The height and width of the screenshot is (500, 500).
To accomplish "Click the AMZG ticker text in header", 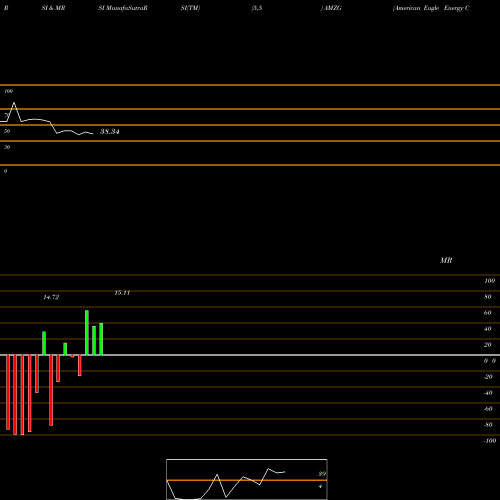I will pyautogui.click(x=332, y=8).
